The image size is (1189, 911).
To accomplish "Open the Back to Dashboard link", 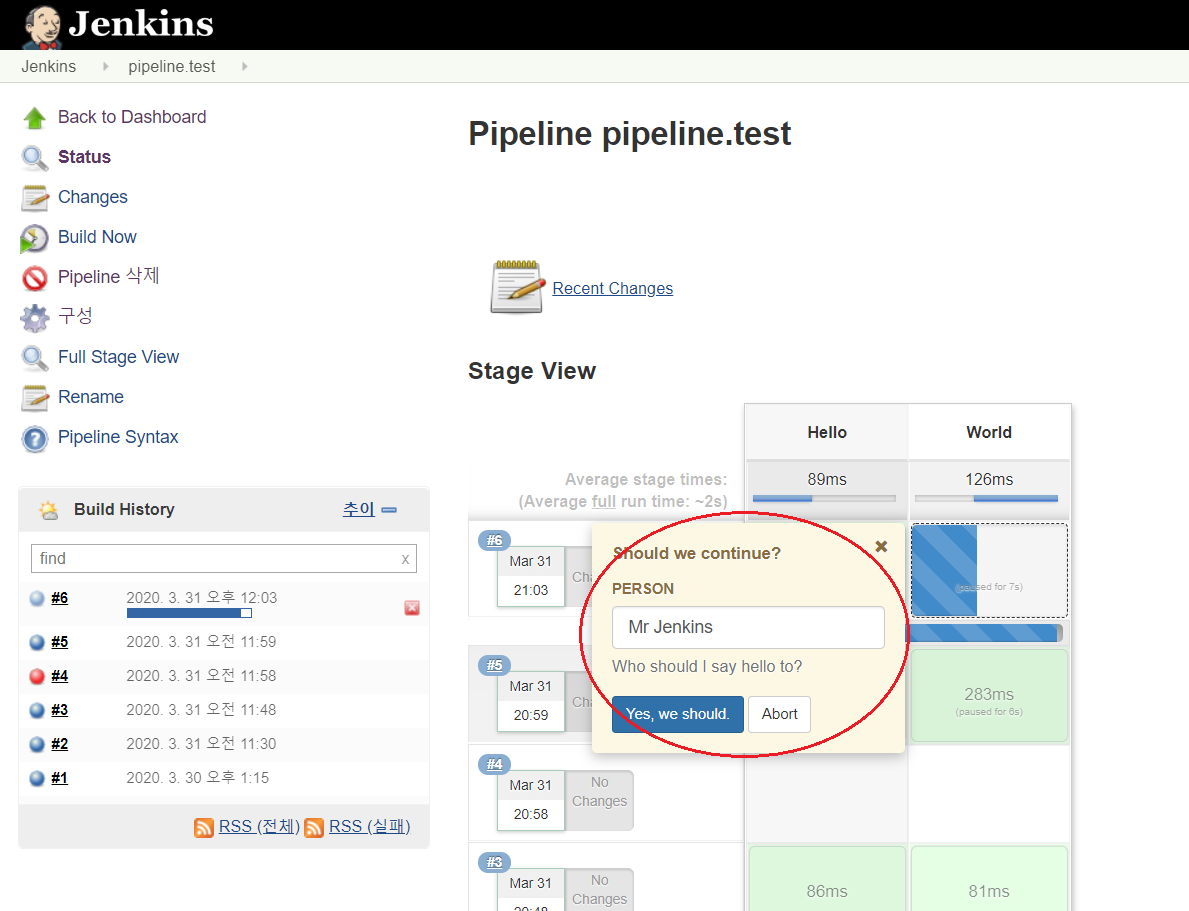I will tap(132, 117).
